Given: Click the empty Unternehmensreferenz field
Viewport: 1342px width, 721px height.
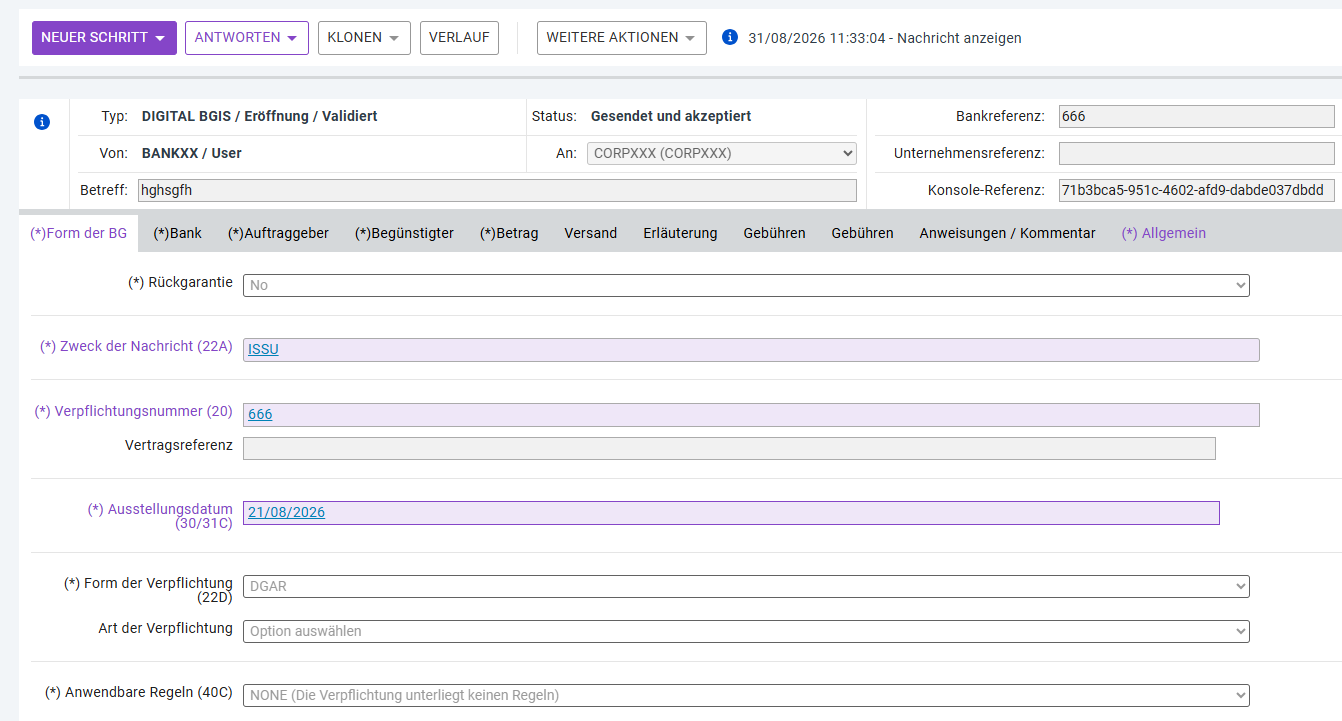Looking at the screenshot, I should tap(1196, 153).
